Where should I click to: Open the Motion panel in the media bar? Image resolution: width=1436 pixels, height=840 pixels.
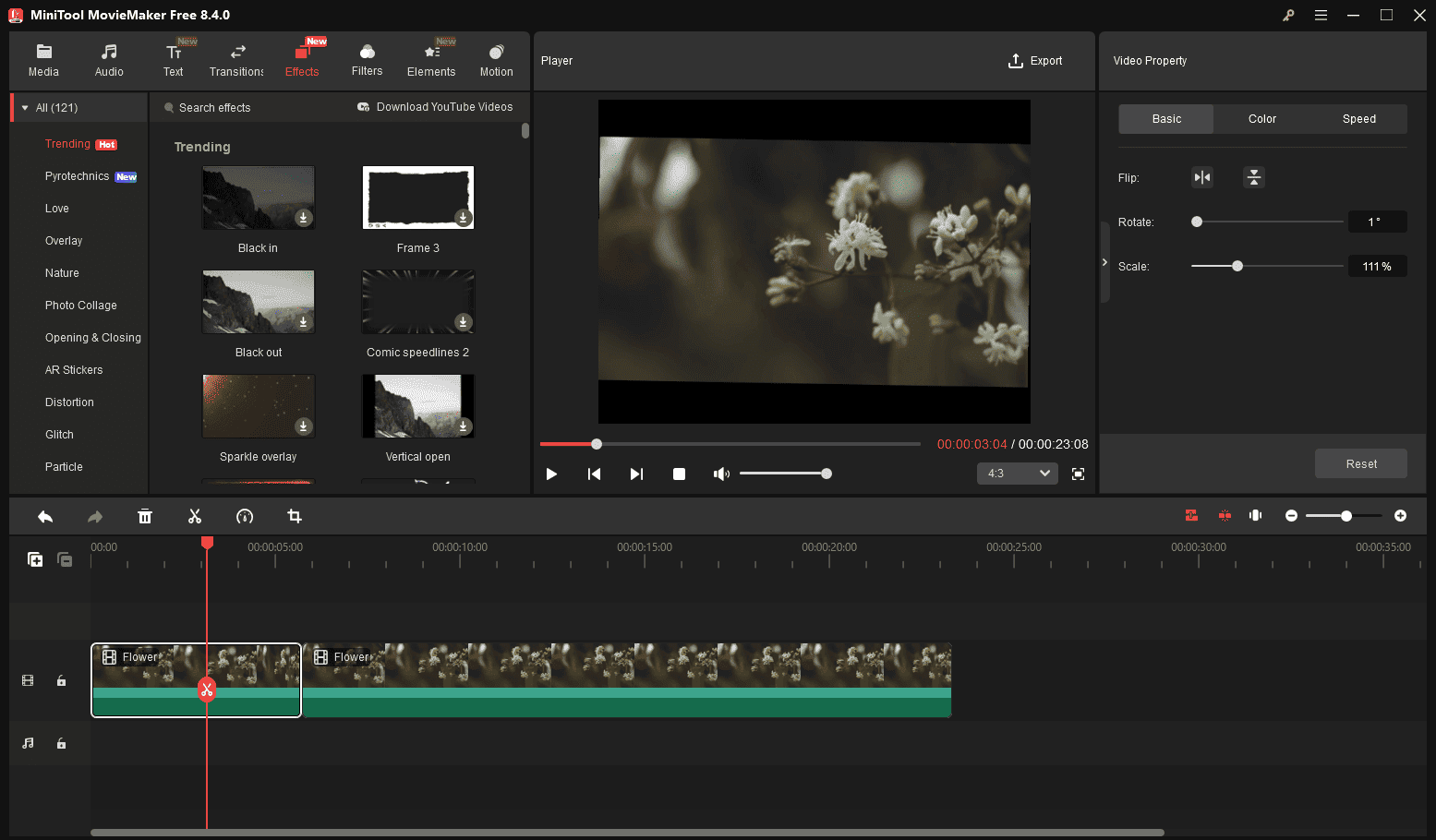[496, 58]
